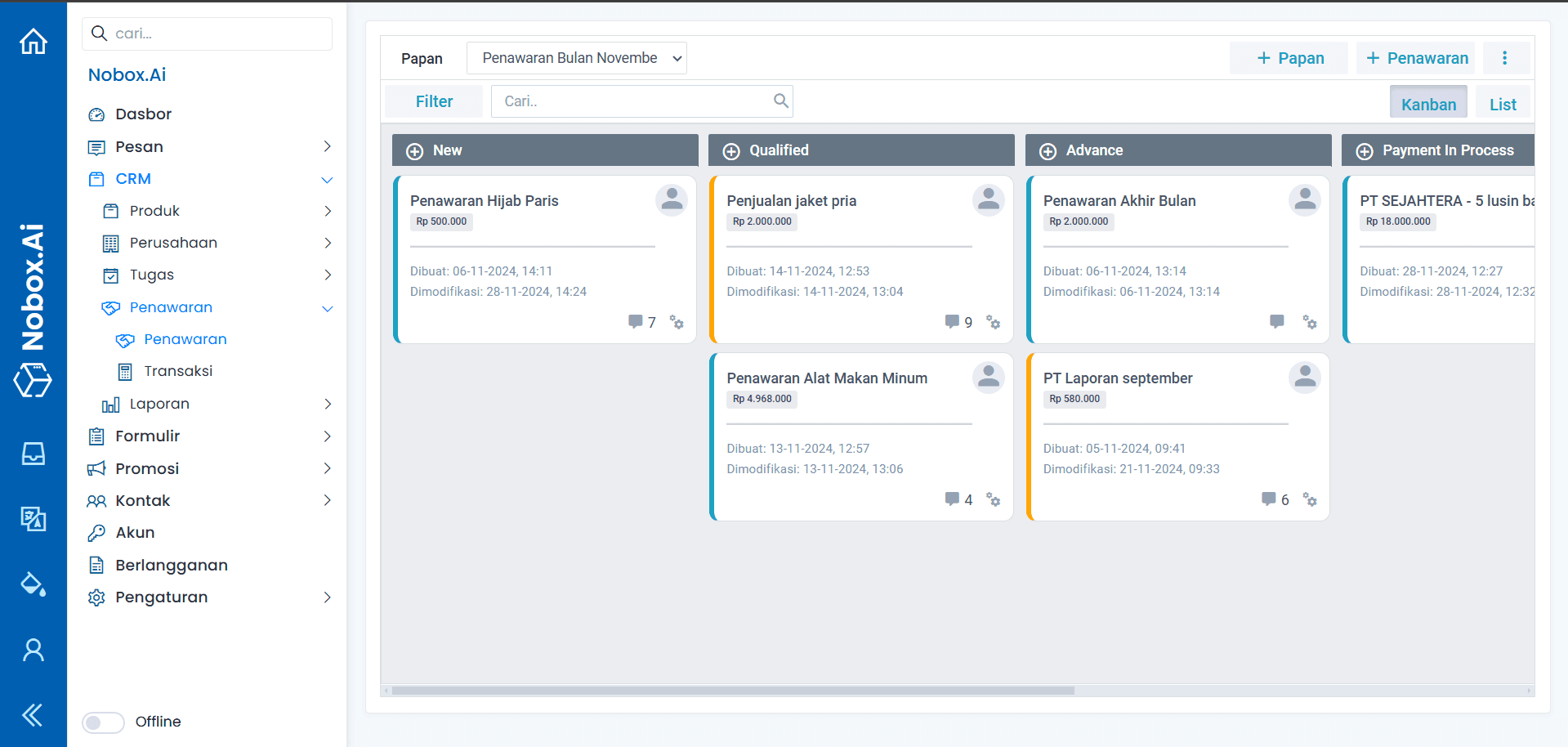
Task: Click the home icon in left rail
Action: (x=34, y=41)
